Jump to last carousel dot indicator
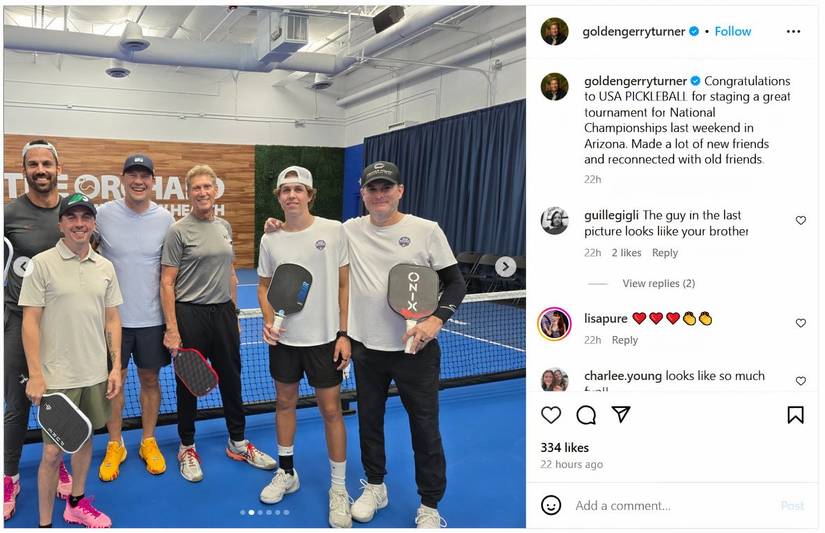This screenshot has width=825, height=533. pyautogui.click(x=286, y=512)
